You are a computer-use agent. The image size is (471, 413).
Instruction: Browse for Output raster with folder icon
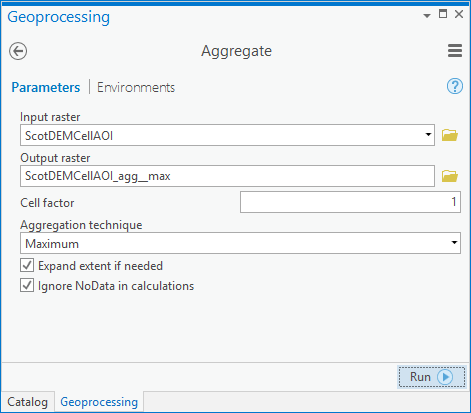(450, 176)
